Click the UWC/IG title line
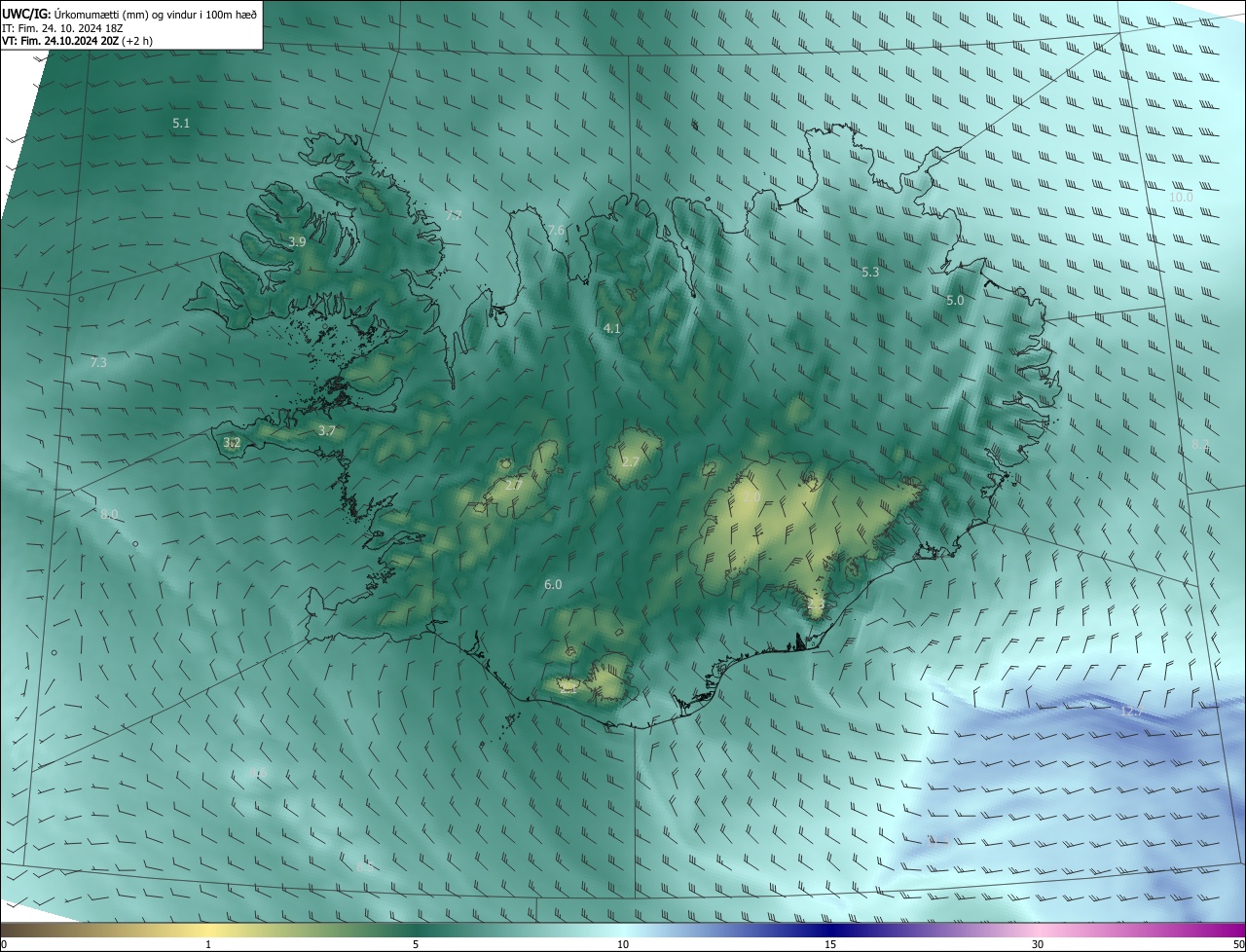 tap(129, 15)
